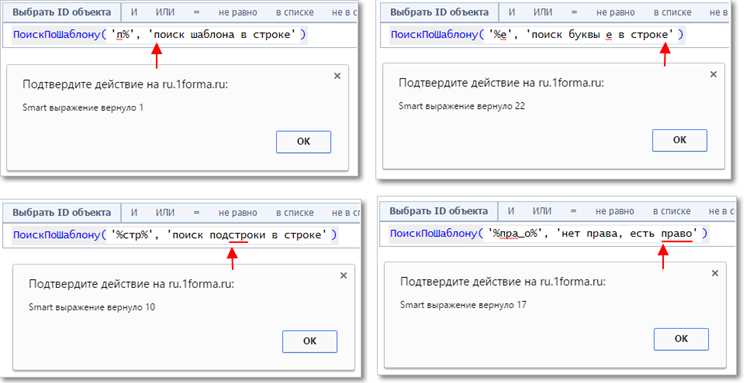Insert 'ИЛИ' operator above the '%стр%' expression
750x383 pixels.
point(165,213)
